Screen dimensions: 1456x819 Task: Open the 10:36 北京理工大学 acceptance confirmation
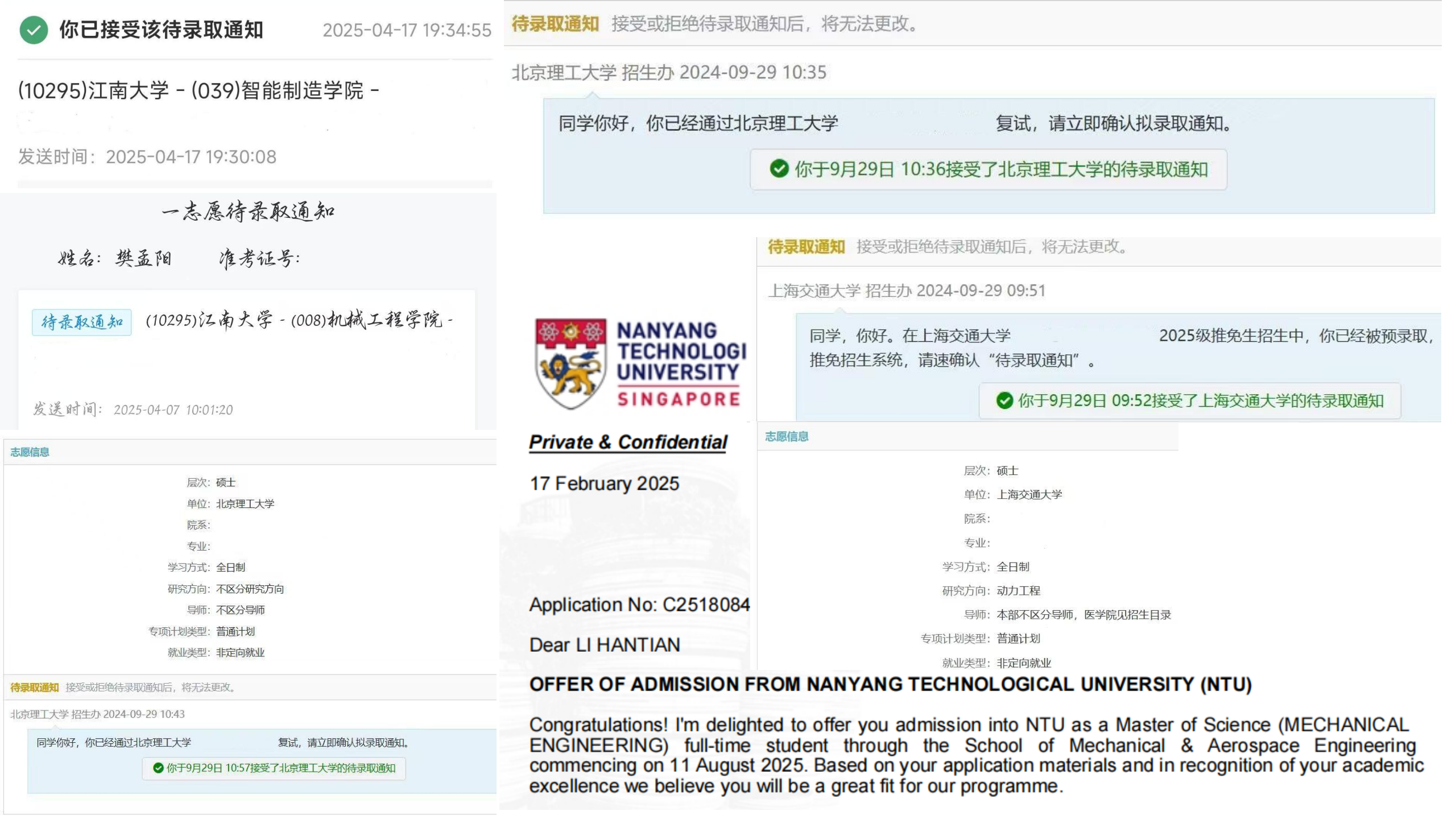pos(988,169)
